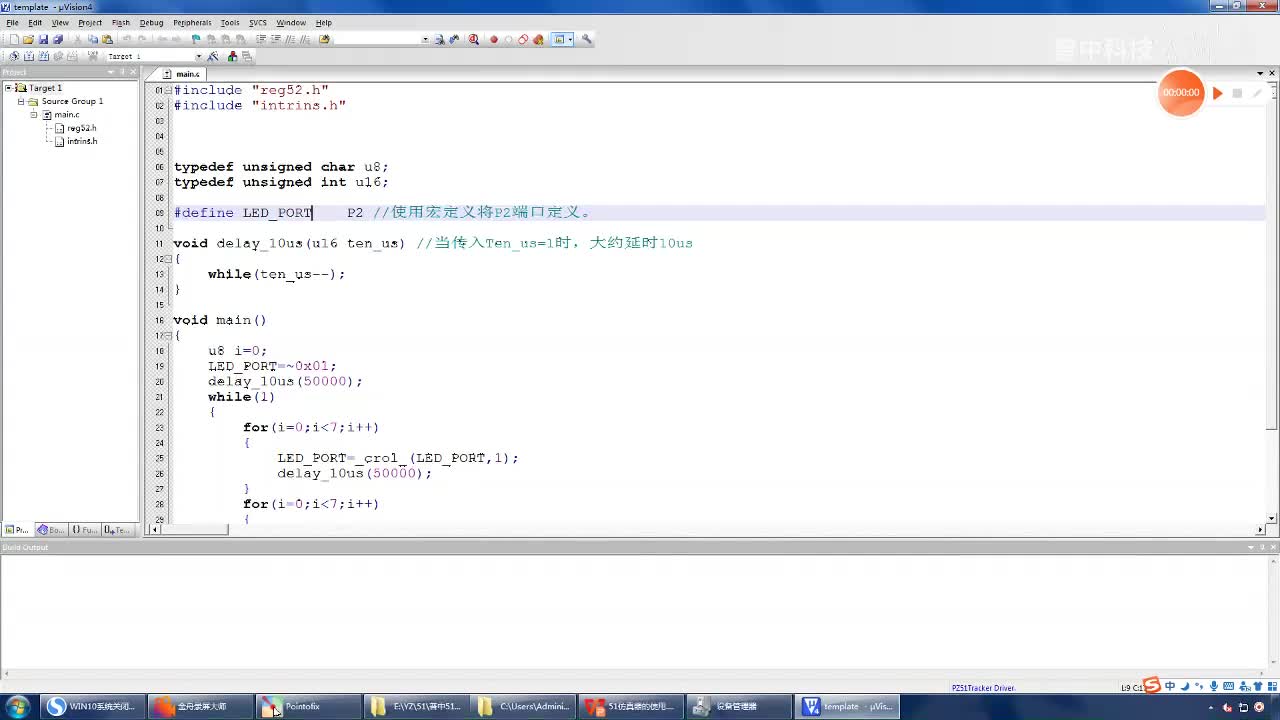Click the Kill all breakpoints icon
The image size is (1280, 720).
click(539, 40)
